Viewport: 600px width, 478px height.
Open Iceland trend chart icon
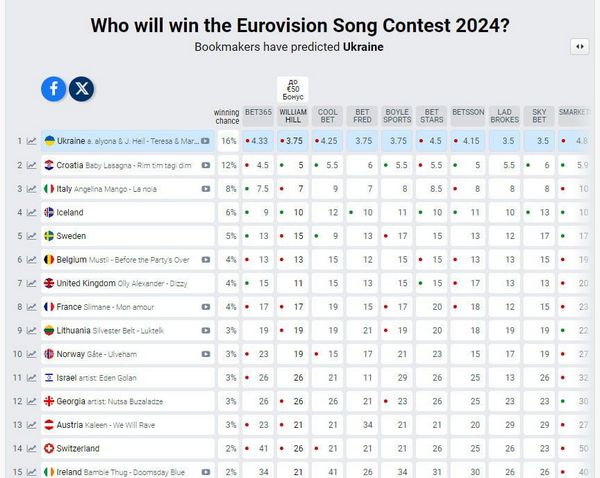click(x=31, y=212)
